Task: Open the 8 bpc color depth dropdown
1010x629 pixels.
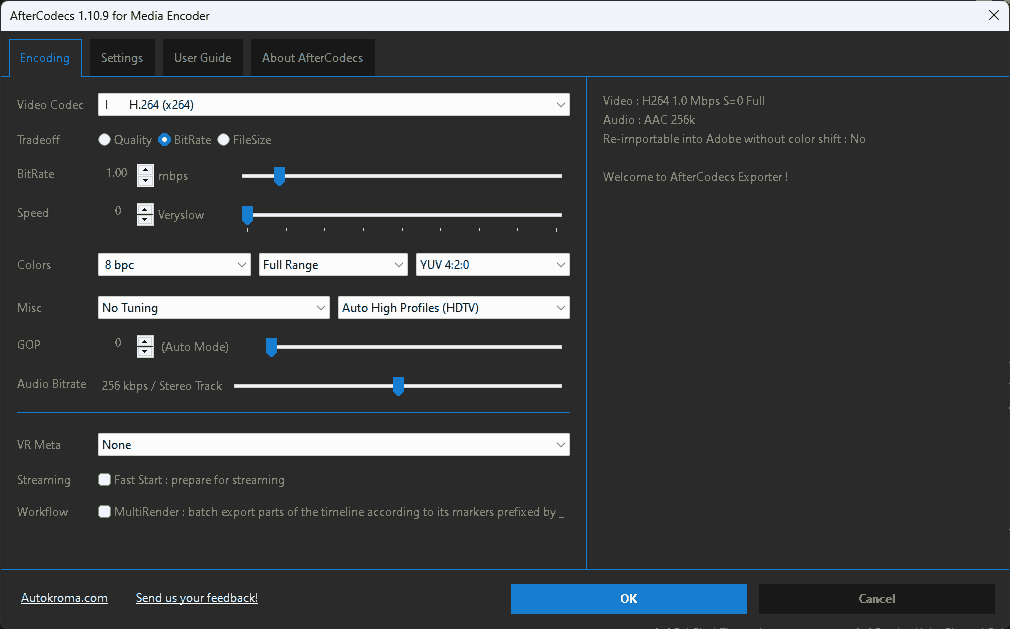Action: click(x=174, y=265)
